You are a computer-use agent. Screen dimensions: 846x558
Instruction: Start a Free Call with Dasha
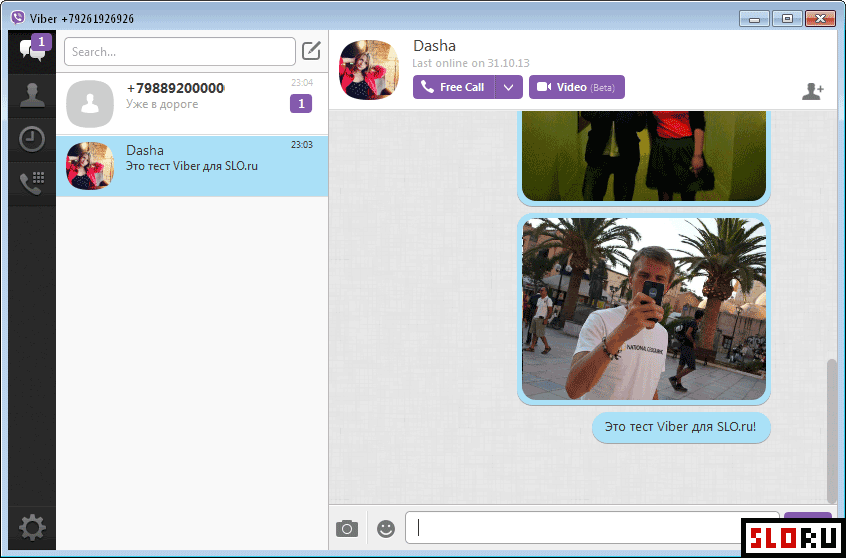(x=453, y=87)
